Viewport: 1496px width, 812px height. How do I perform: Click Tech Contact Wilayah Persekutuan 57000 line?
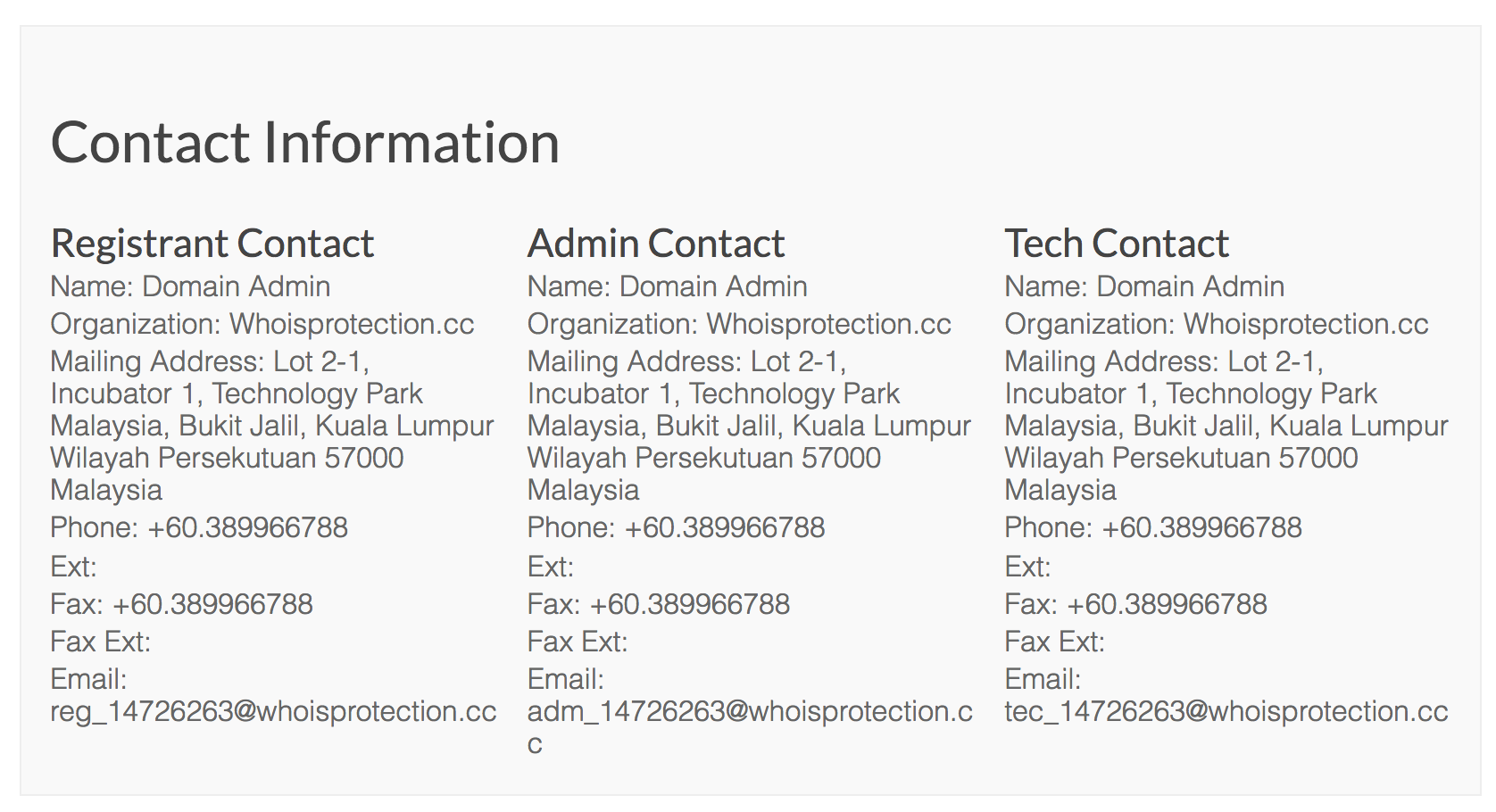[1181, 458]
